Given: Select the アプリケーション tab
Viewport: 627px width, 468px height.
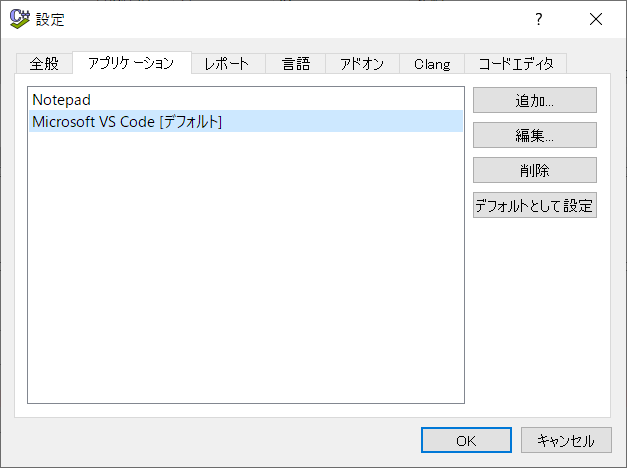Looking at the screenshot, I should tap(132, 63).
